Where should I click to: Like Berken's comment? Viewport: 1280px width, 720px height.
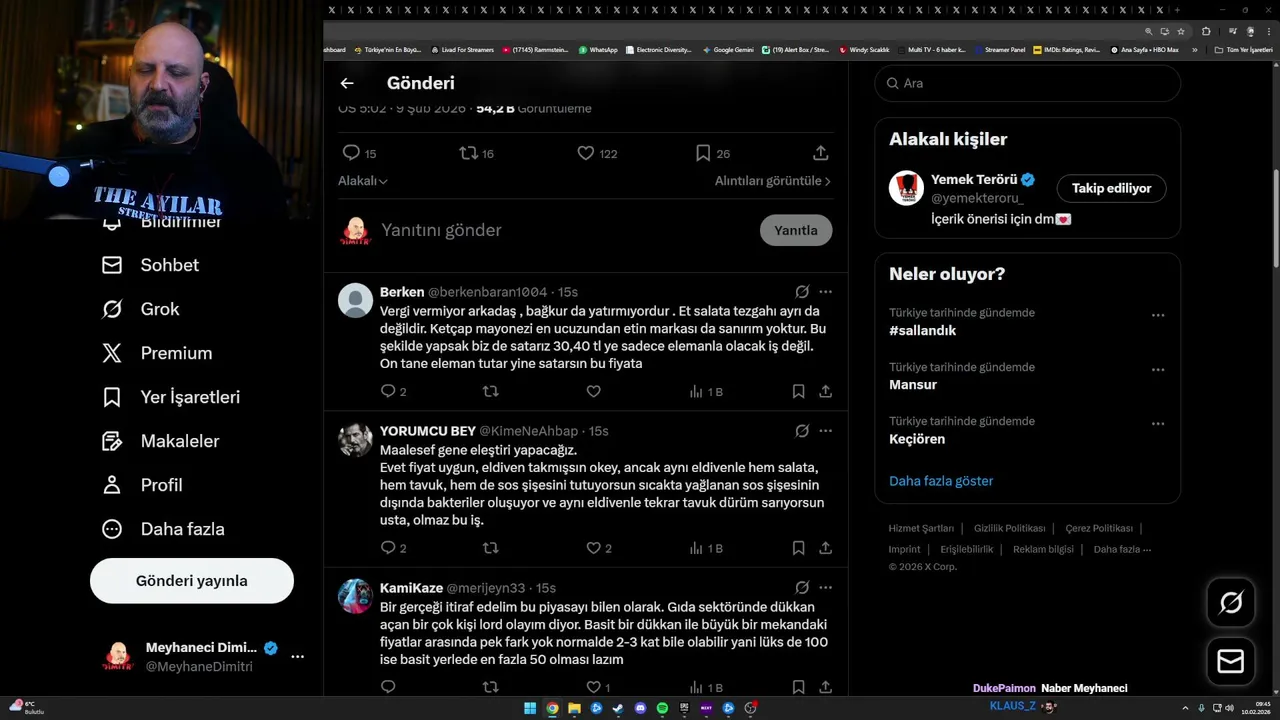pos(593,391)
